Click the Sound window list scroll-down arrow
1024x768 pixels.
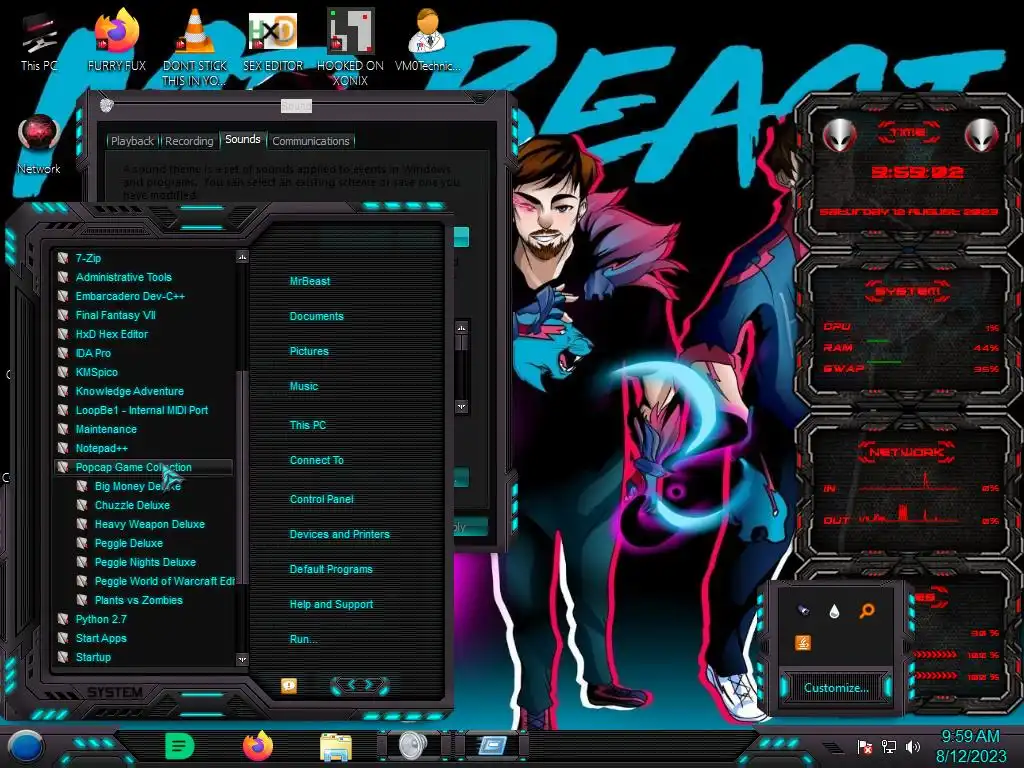point(462,406)
